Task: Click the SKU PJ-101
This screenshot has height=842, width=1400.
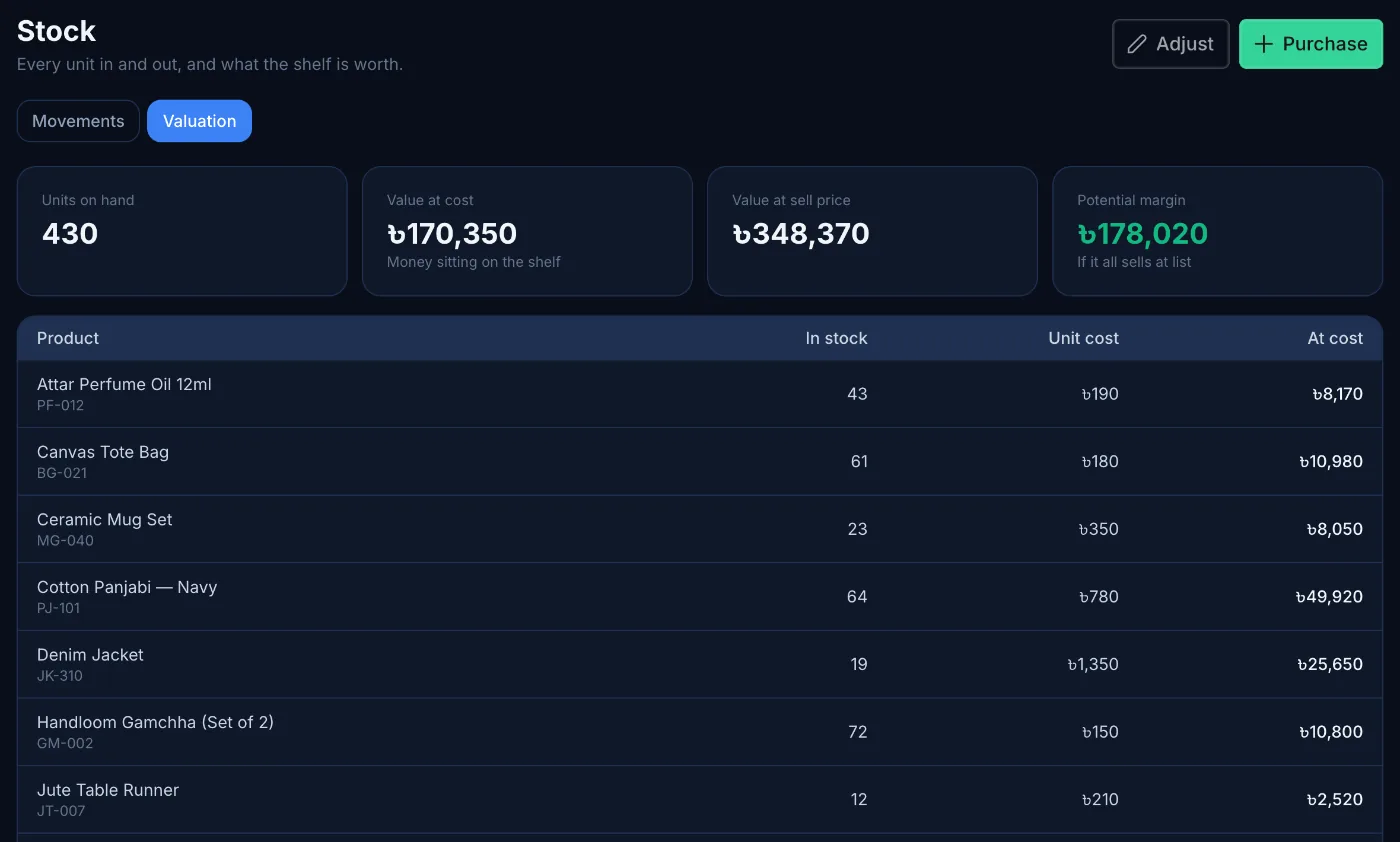Action: [58, 608]
